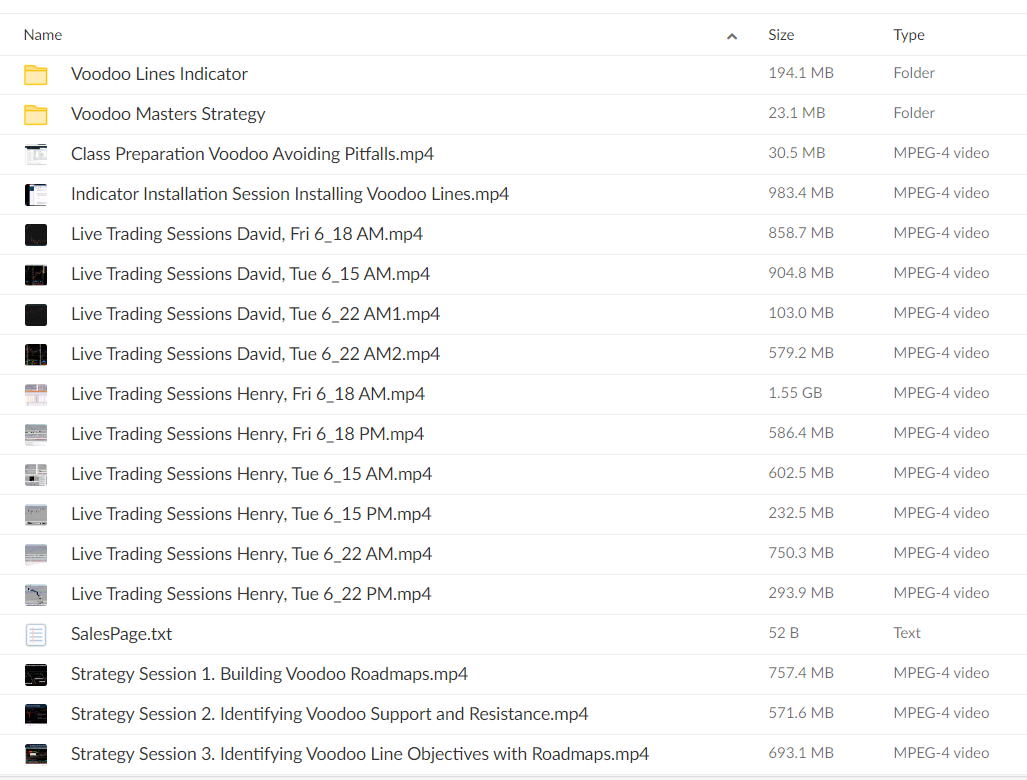Open the Voodoo Lines Indicator folder icon
Image resolution: width=1027 pixels, height=780 pixels.
36,75
